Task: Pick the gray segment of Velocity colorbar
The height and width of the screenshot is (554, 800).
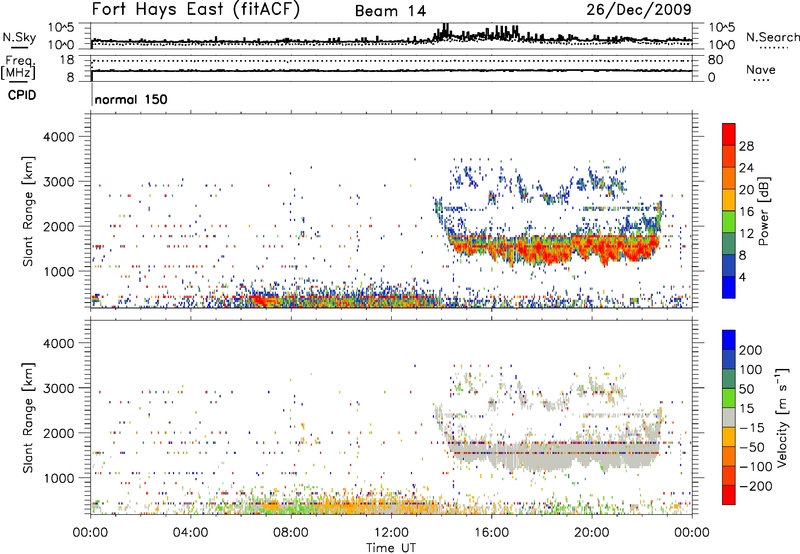Action: coord(729,418)
